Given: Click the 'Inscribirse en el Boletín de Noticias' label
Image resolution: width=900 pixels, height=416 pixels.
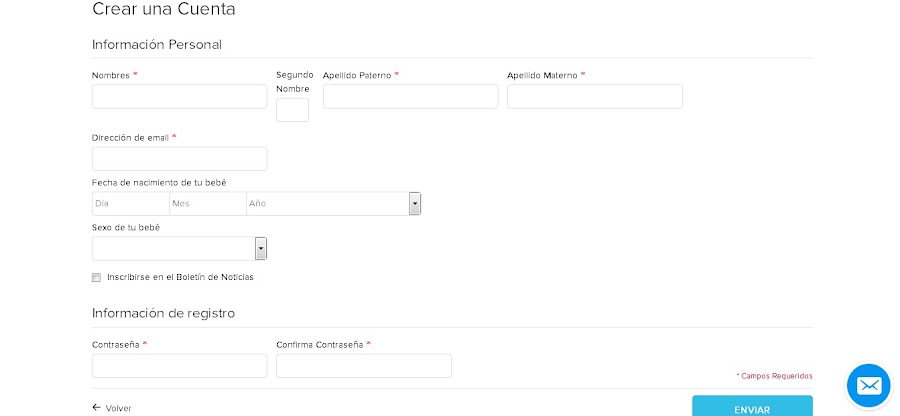Looking at the screenshot, I should (x=180, y=277).
